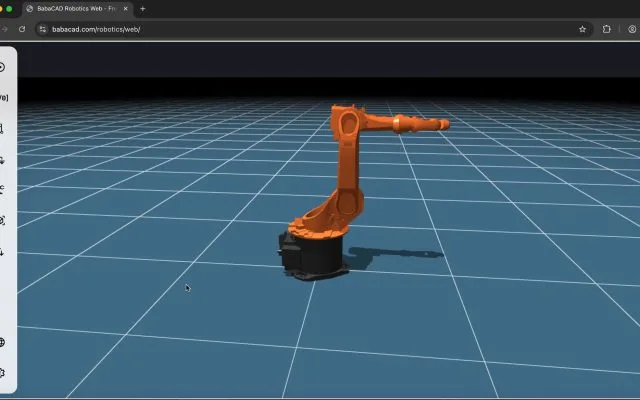Bookmark this page with the star
640x400 pixels.
[582, 29]
